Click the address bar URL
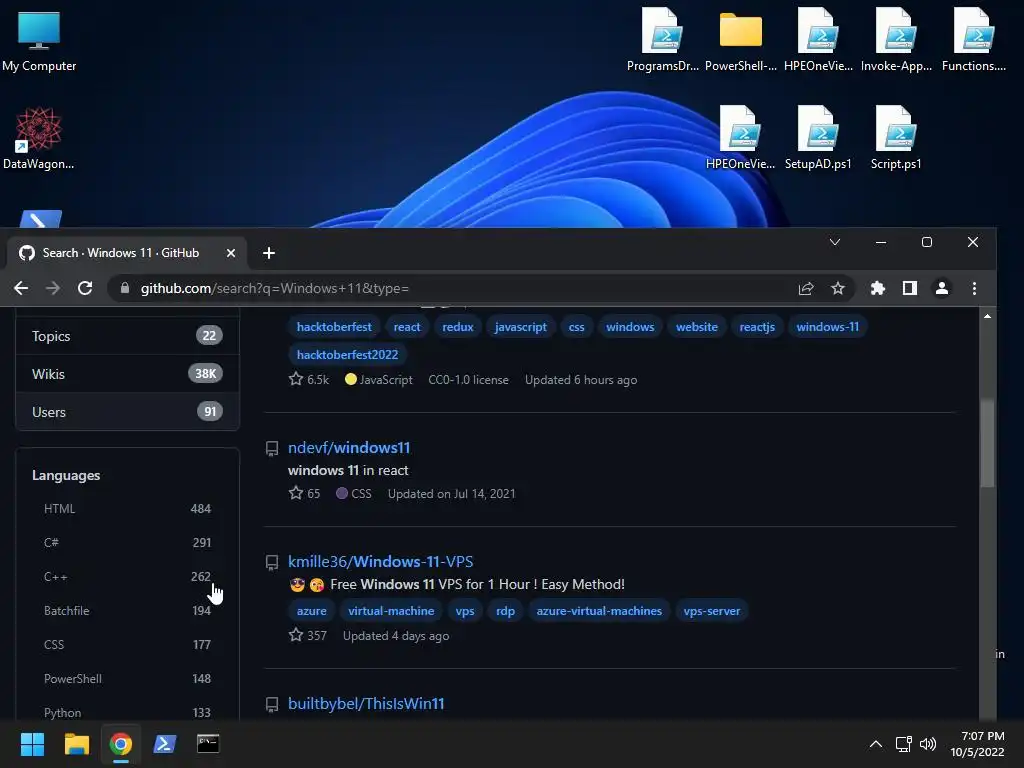Image resolution: width=1024 pixels, height=768 pixels. (275, 288)
